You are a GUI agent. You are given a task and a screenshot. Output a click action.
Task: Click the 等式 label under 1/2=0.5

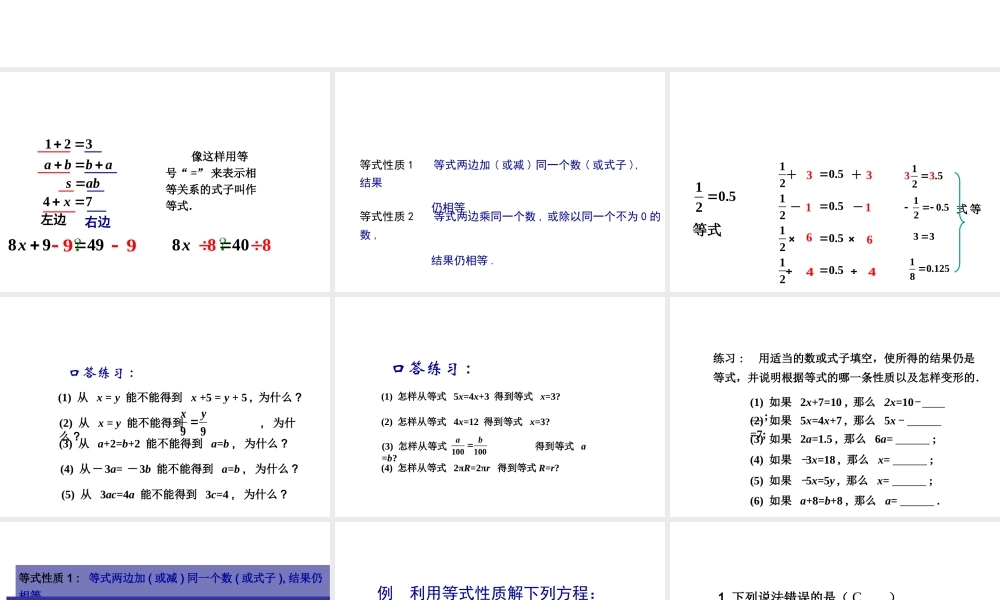tap(707, 230)
